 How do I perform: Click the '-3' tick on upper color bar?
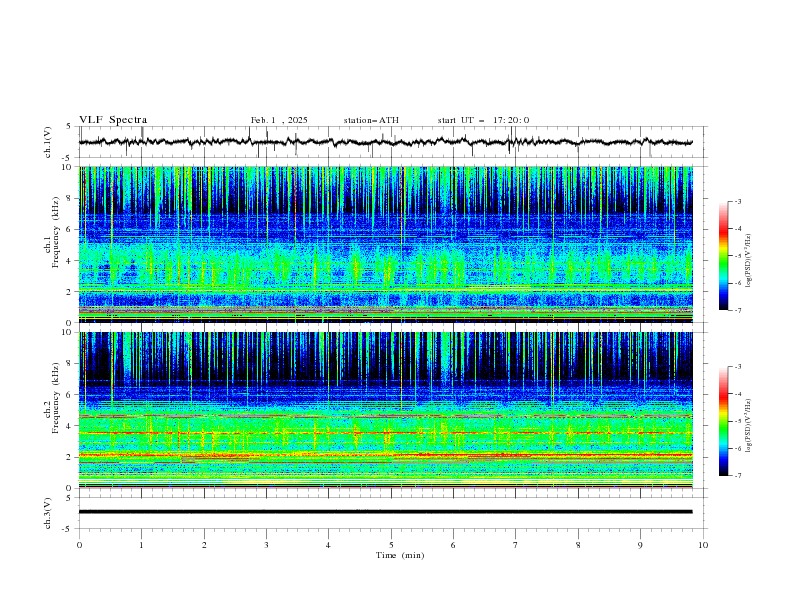click(737, 201)
